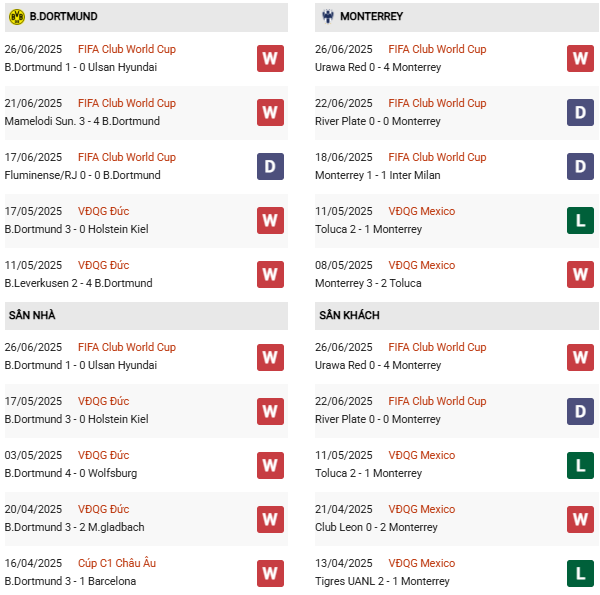600x595 pixels.
Task: Select the SÂN NHÀ section header
Action: point(32,315)
